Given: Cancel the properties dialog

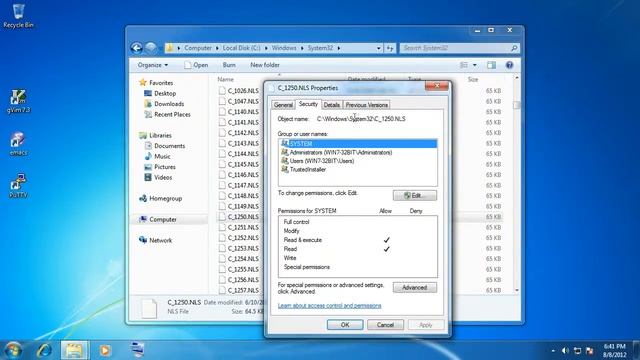Looking at the screenshot, I should click(385, 325).
